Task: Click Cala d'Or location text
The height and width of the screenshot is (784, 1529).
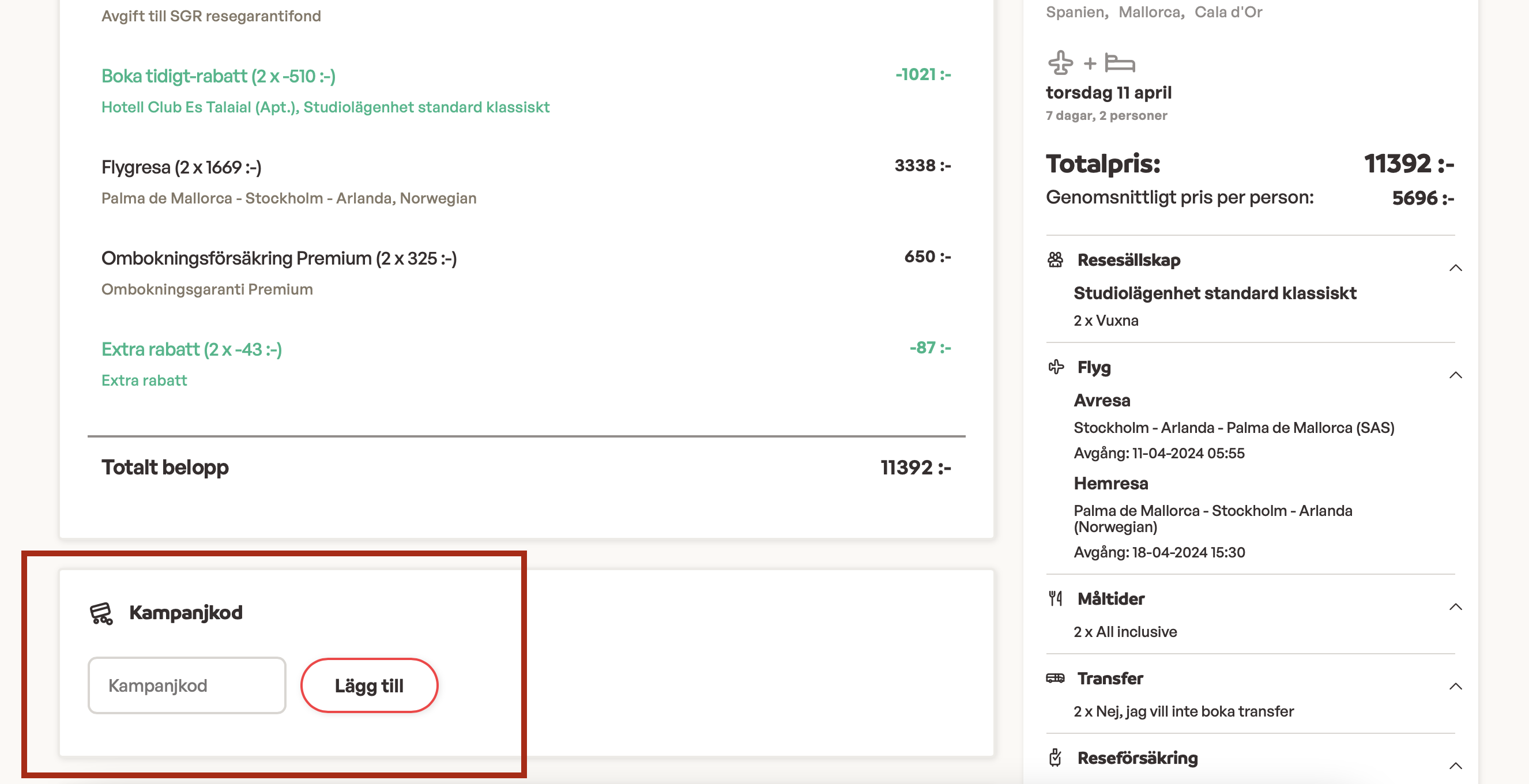Action: point(1228,12)
